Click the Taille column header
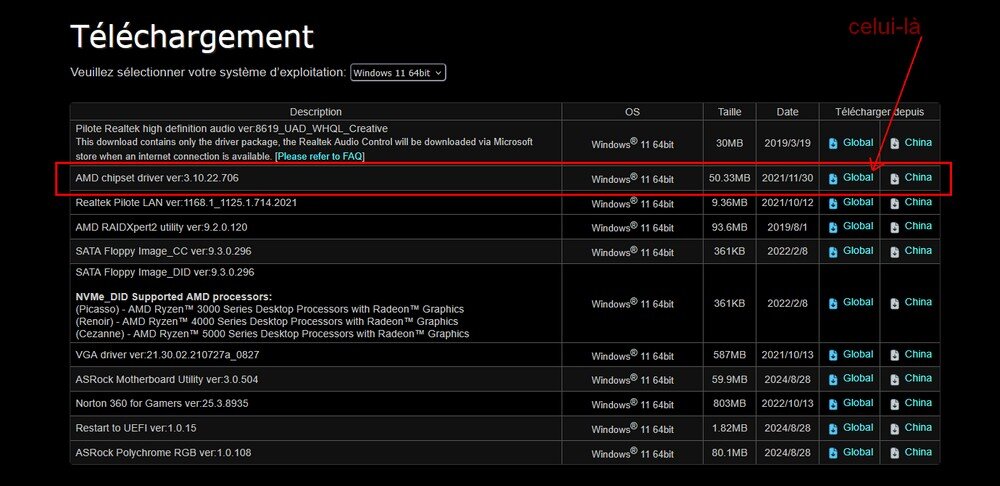Screen dimensions: 1000x486 730,112
